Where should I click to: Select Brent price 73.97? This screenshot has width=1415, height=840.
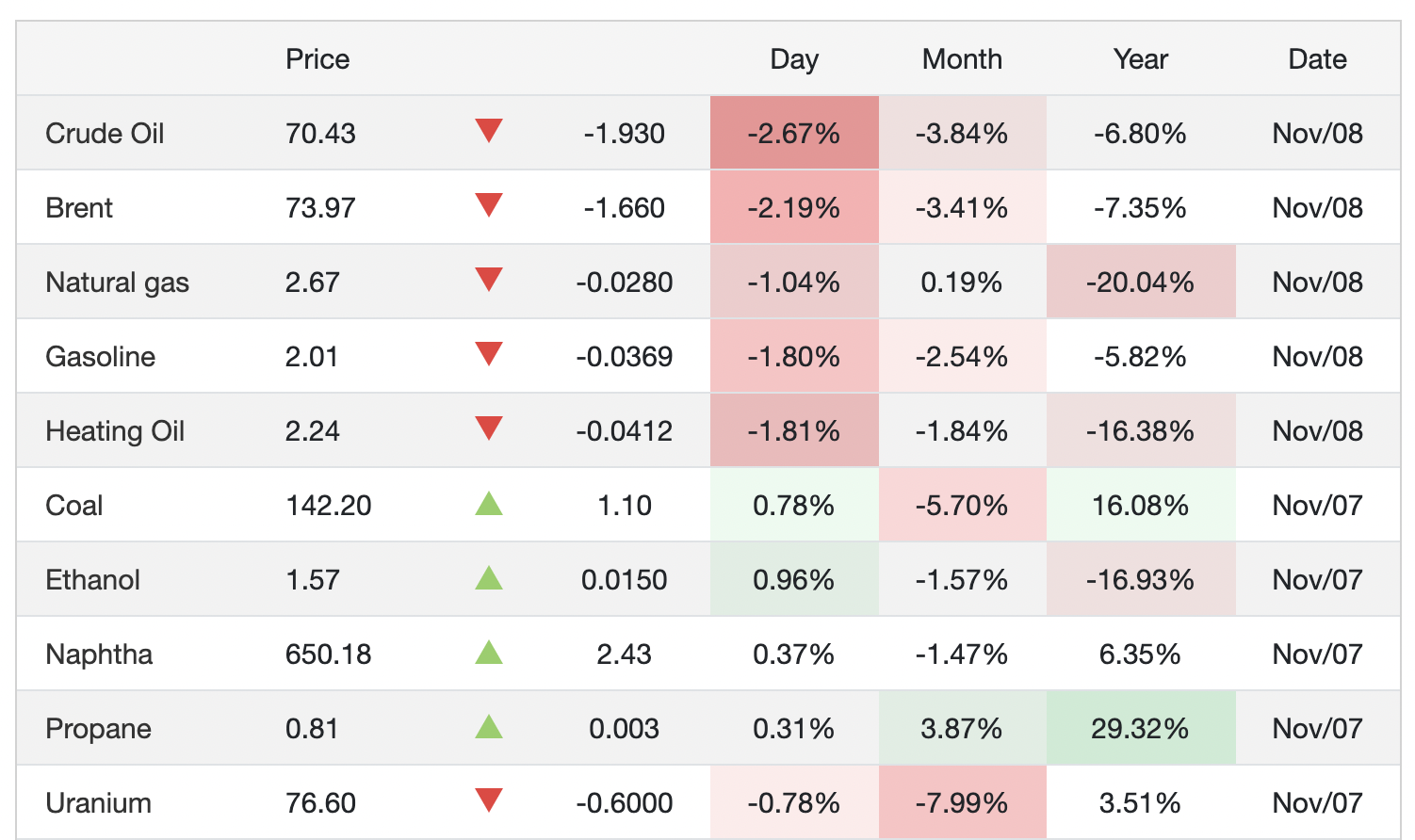coord(320,208)
